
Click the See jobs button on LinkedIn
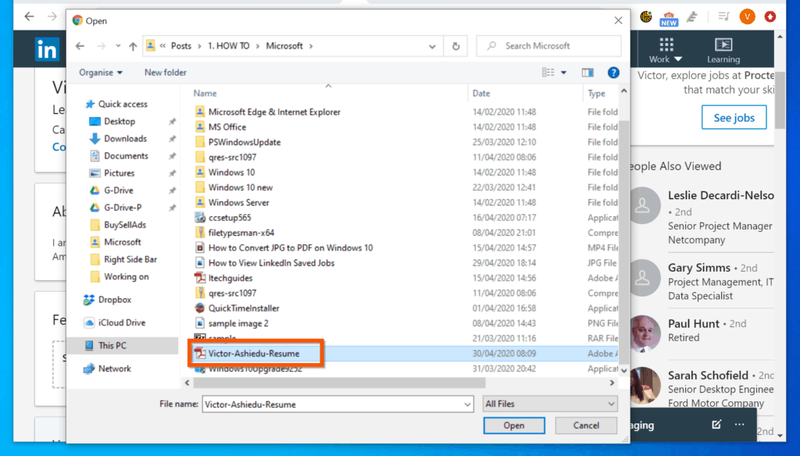(734, 118)
